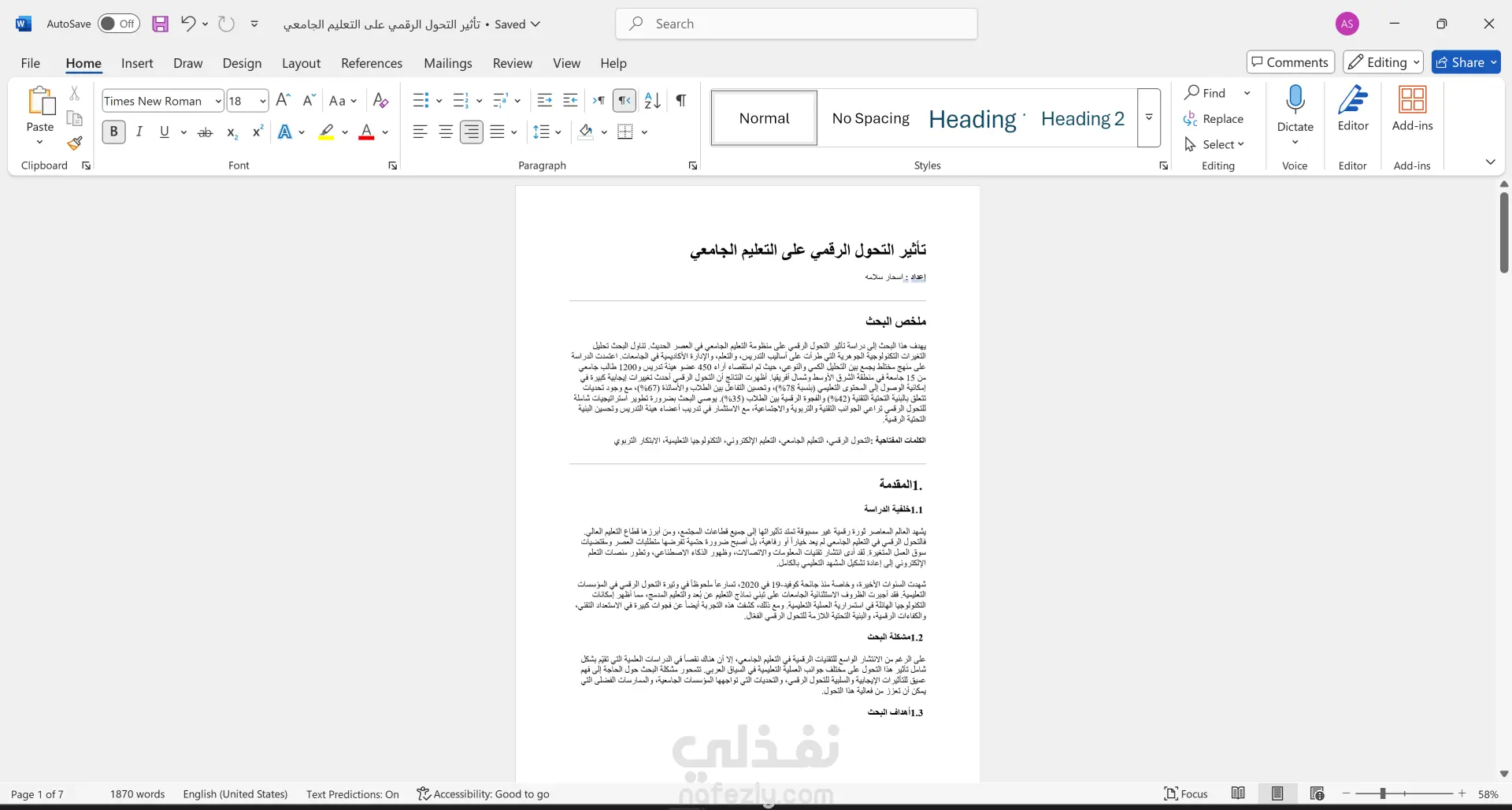The image size is (1512, 810).
Task: Apply the red font color
Action: 366,132
